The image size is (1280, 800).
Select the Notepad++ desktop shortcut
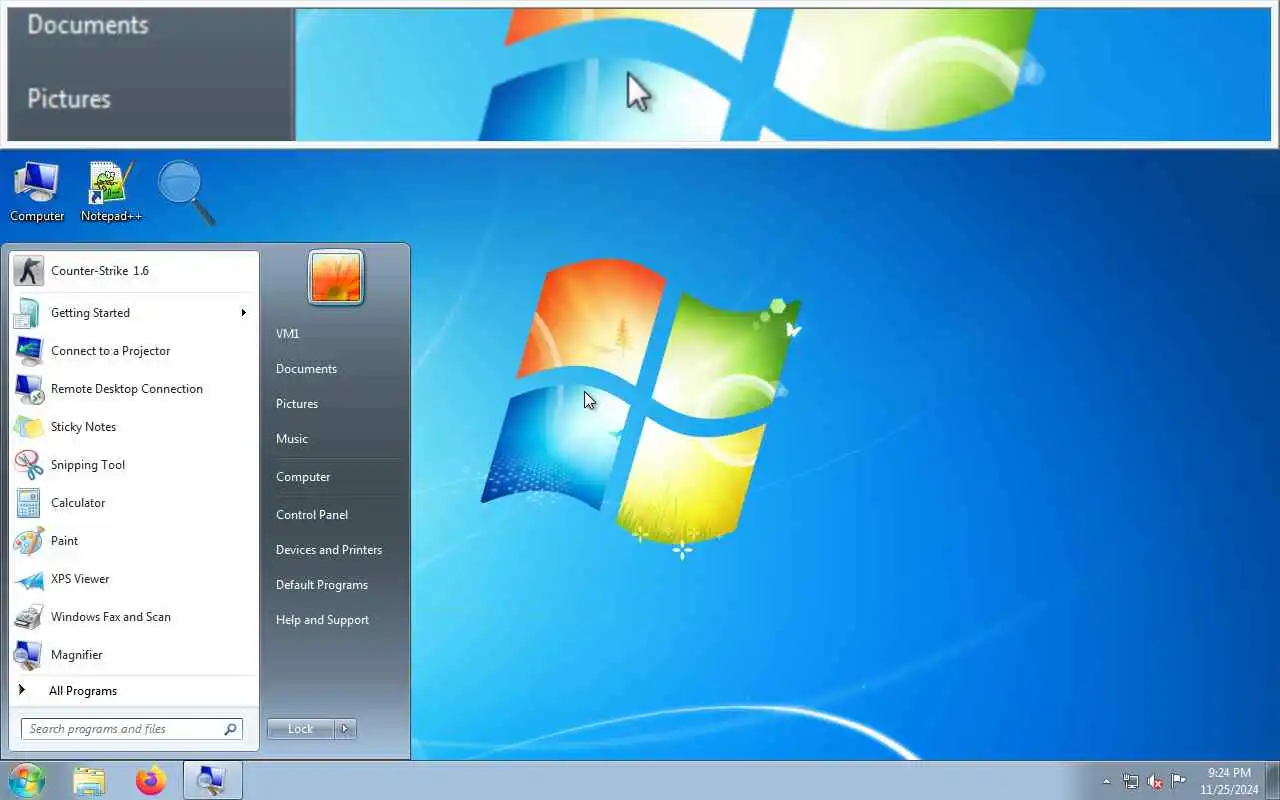point(111,192)
